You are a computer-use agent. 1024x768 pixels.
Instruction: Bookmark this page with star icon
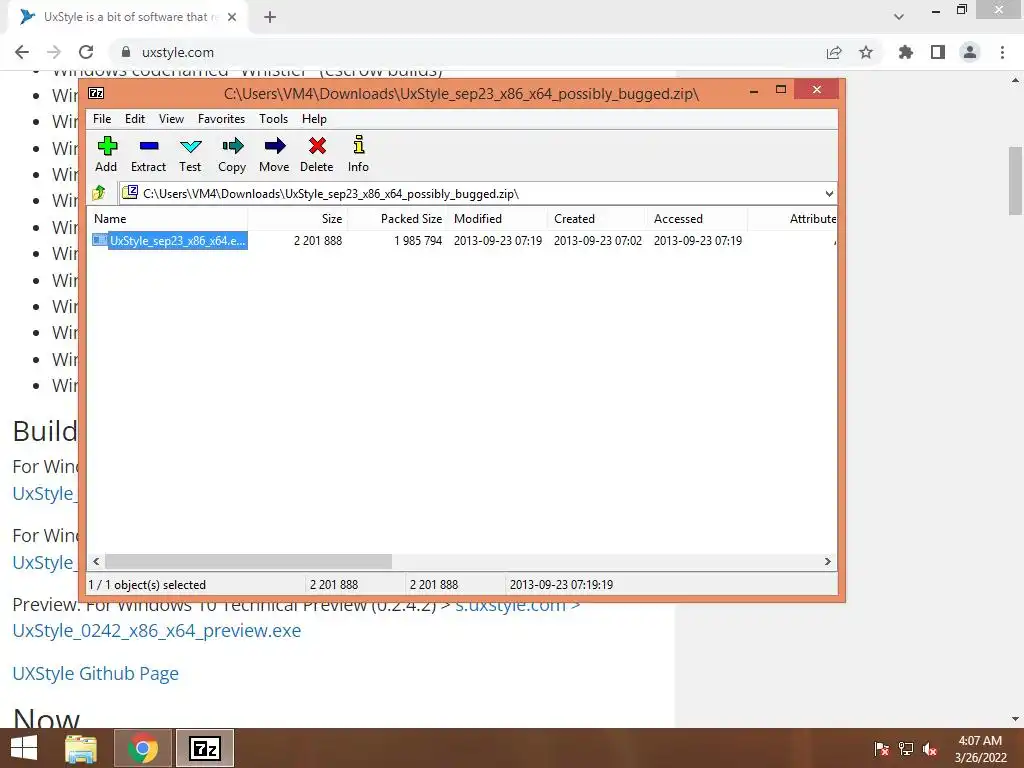click(x=866, y=52)
